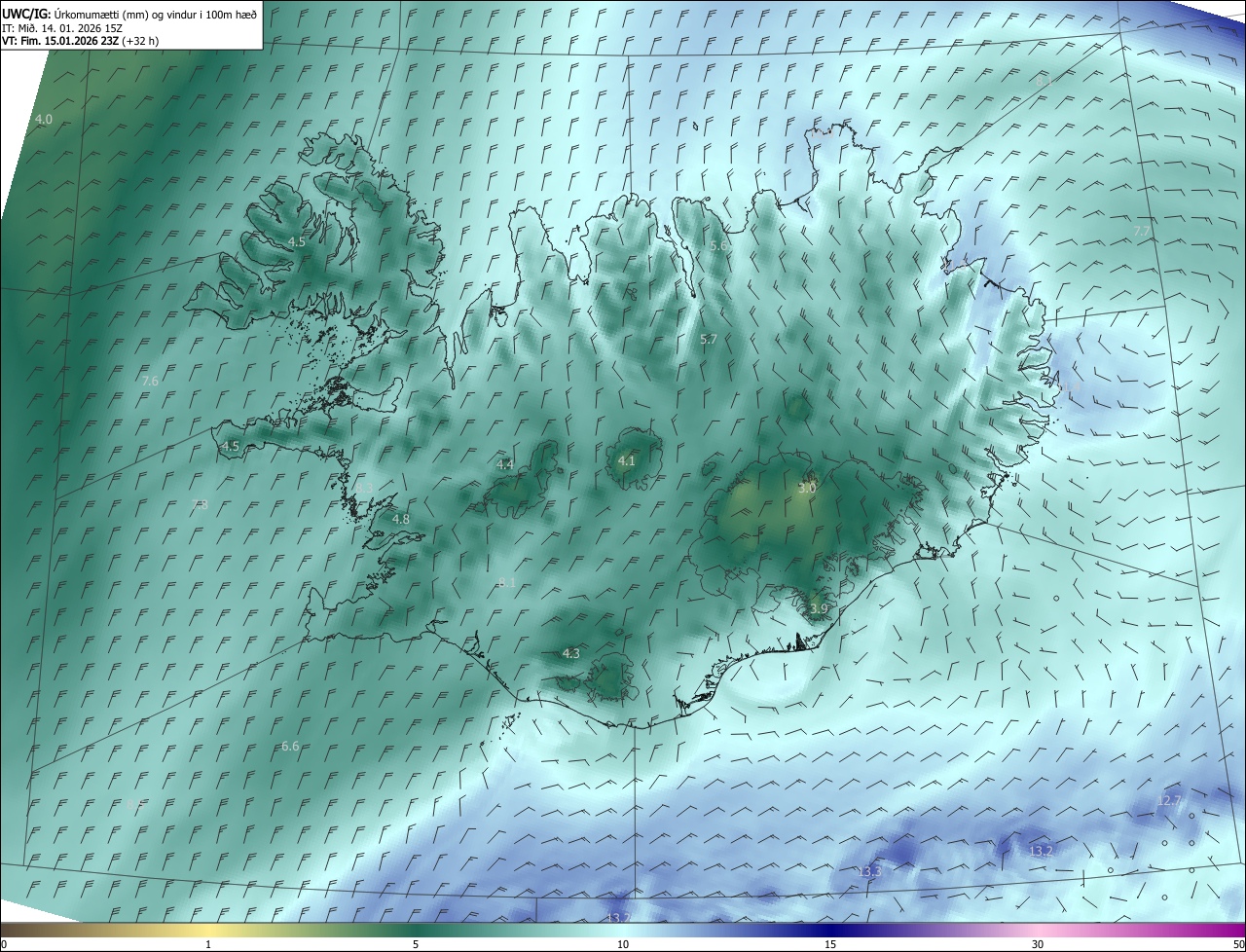Screen dimensions: 1246x952
Task: Click the valid time 'VT: Fim. 15.01.2026 23Z'
Action: click(x=60, y=41)
